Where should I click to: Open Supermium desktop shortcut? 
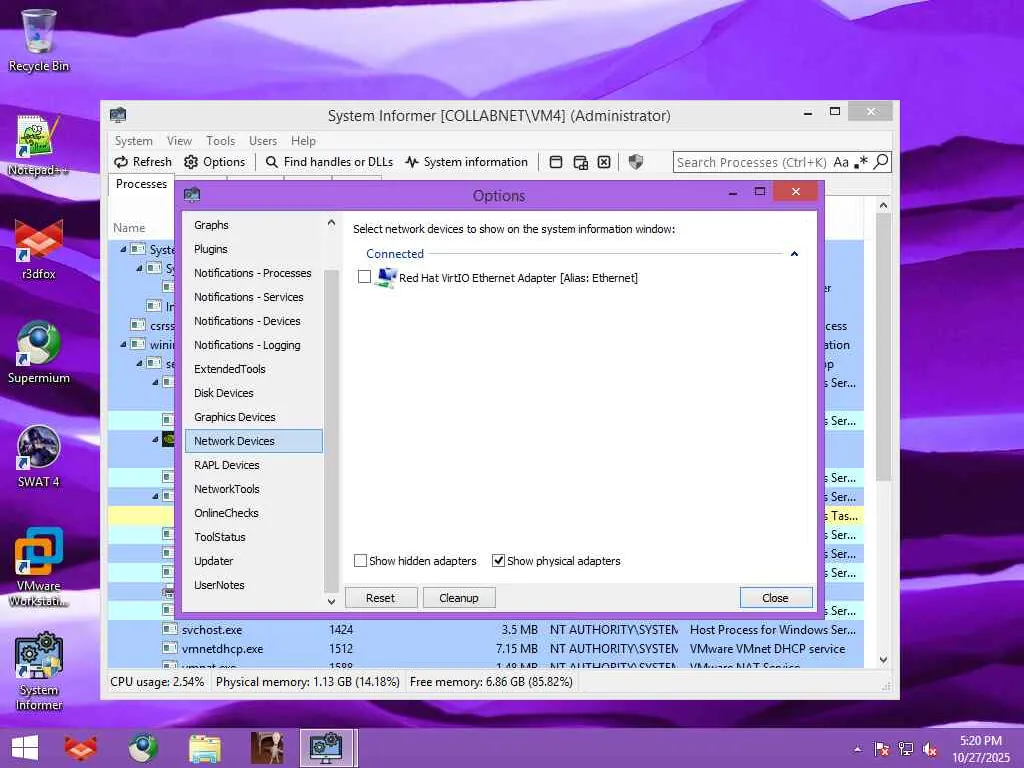coord(39,353)
